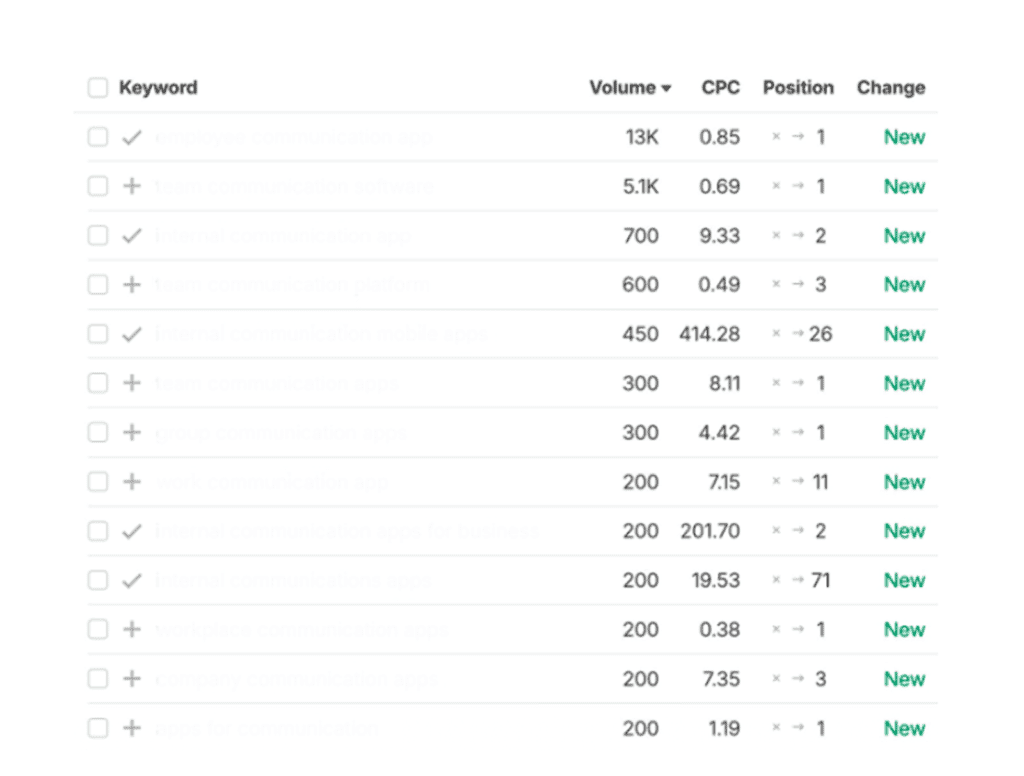Click the checkmark icon in the 414.28 CPC row

pos(131,334)
